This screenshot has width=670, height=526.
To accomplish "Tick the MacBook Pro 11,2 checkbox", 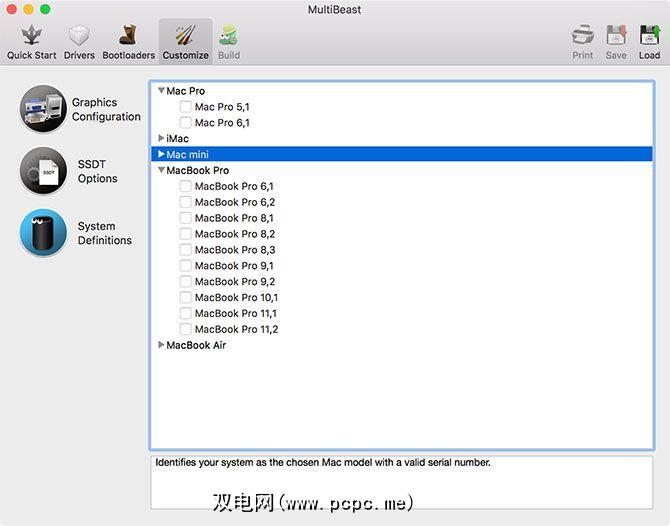I will pos(185,329).
